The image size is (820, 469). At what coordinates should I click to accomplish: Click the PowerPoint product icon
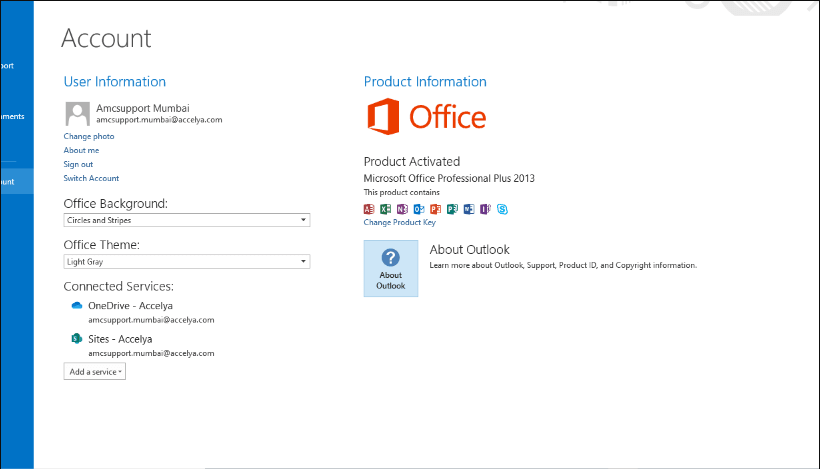click(435, 209)
